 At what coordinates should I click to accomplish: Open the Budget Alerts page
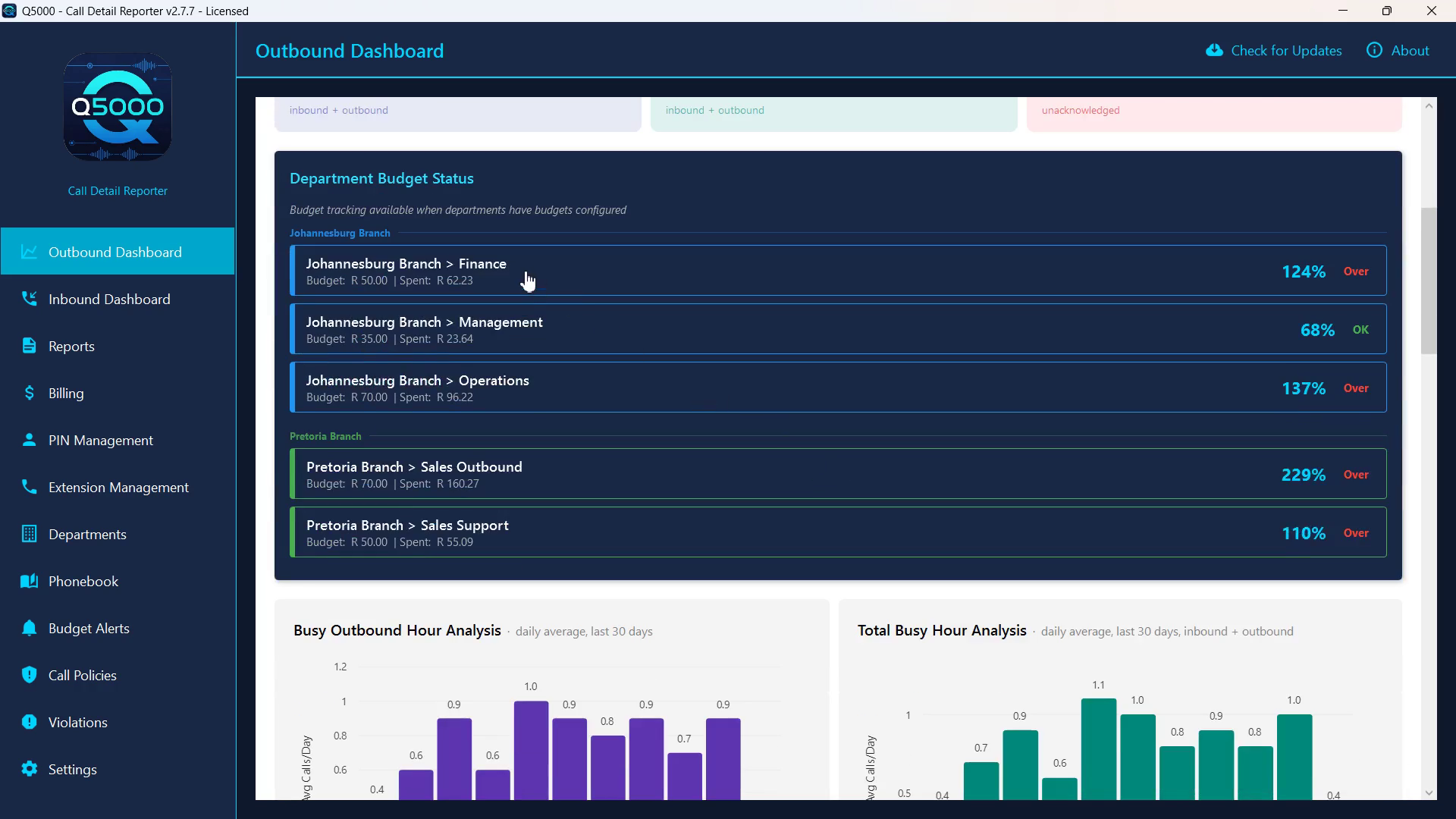tap(118, 628)
